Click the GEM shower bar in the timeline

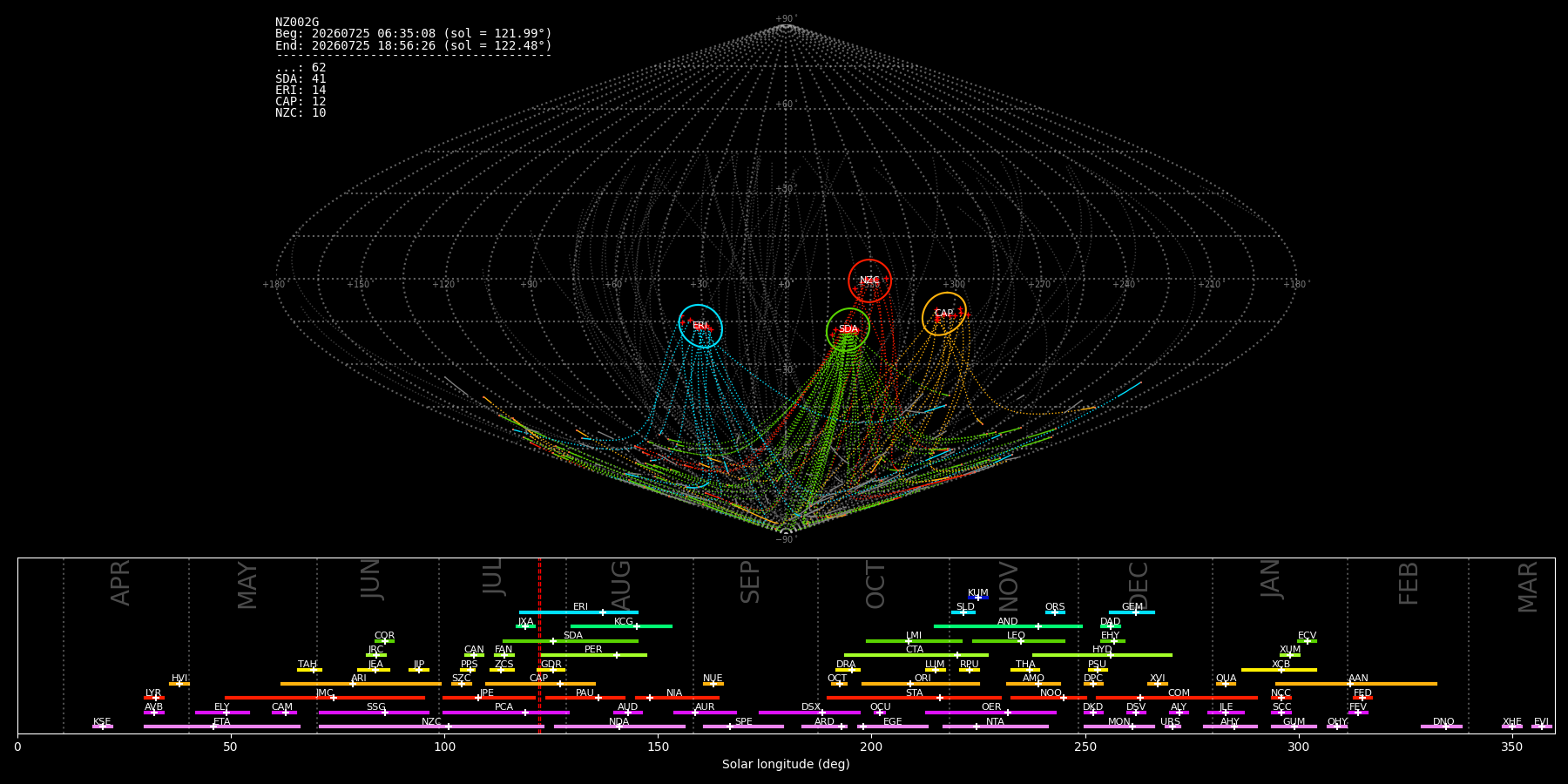pos(1132,612)
